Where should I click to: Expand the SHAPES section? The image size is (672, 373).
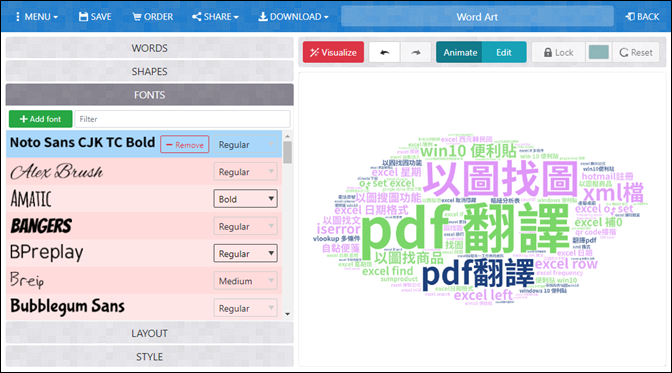pyautogui.click(x=150, y=72)
